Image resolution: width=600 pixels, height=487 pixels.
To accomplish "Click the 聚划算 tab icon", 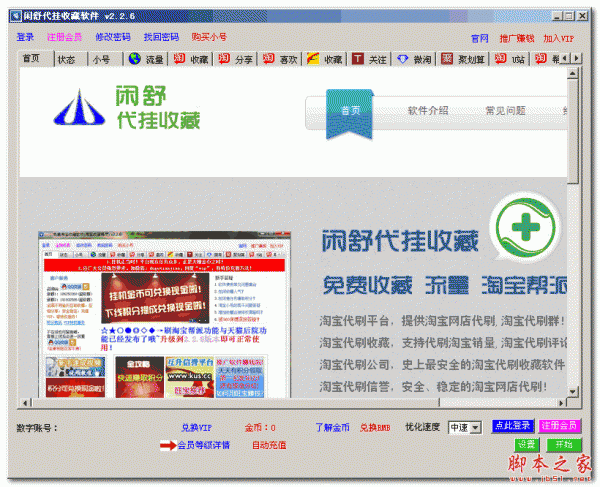I will tap(447, 59).
